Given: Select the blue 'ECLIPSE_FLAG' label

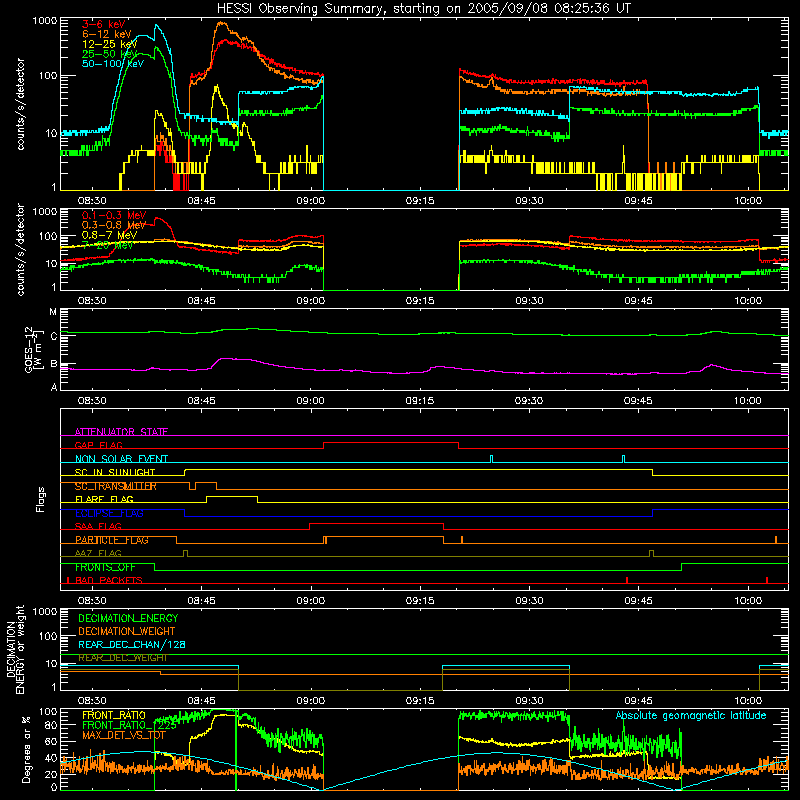Looking at the screenshot, I should 109,513.
